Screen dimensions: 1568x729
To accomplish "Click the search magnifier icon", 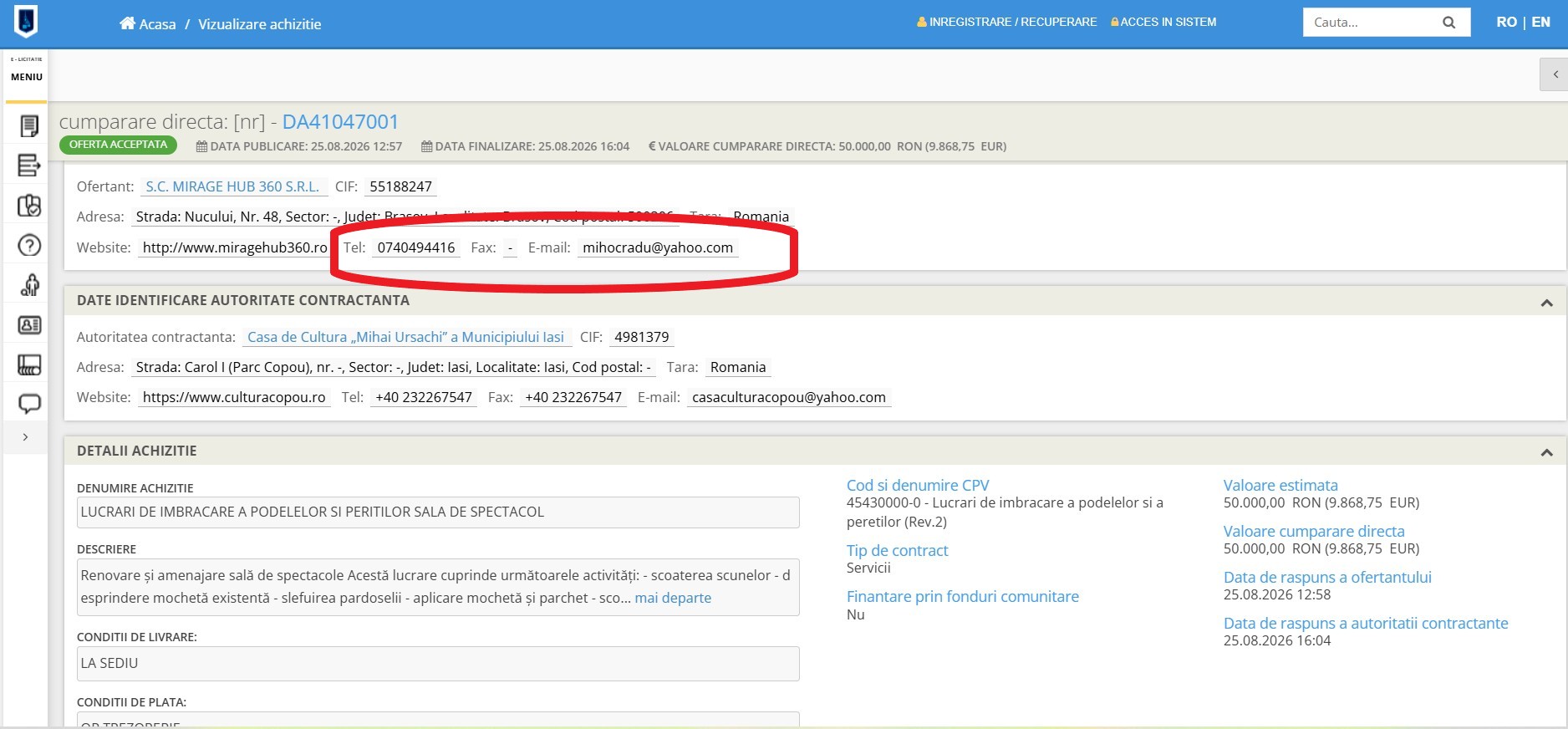I will (x=1449, y=23).
